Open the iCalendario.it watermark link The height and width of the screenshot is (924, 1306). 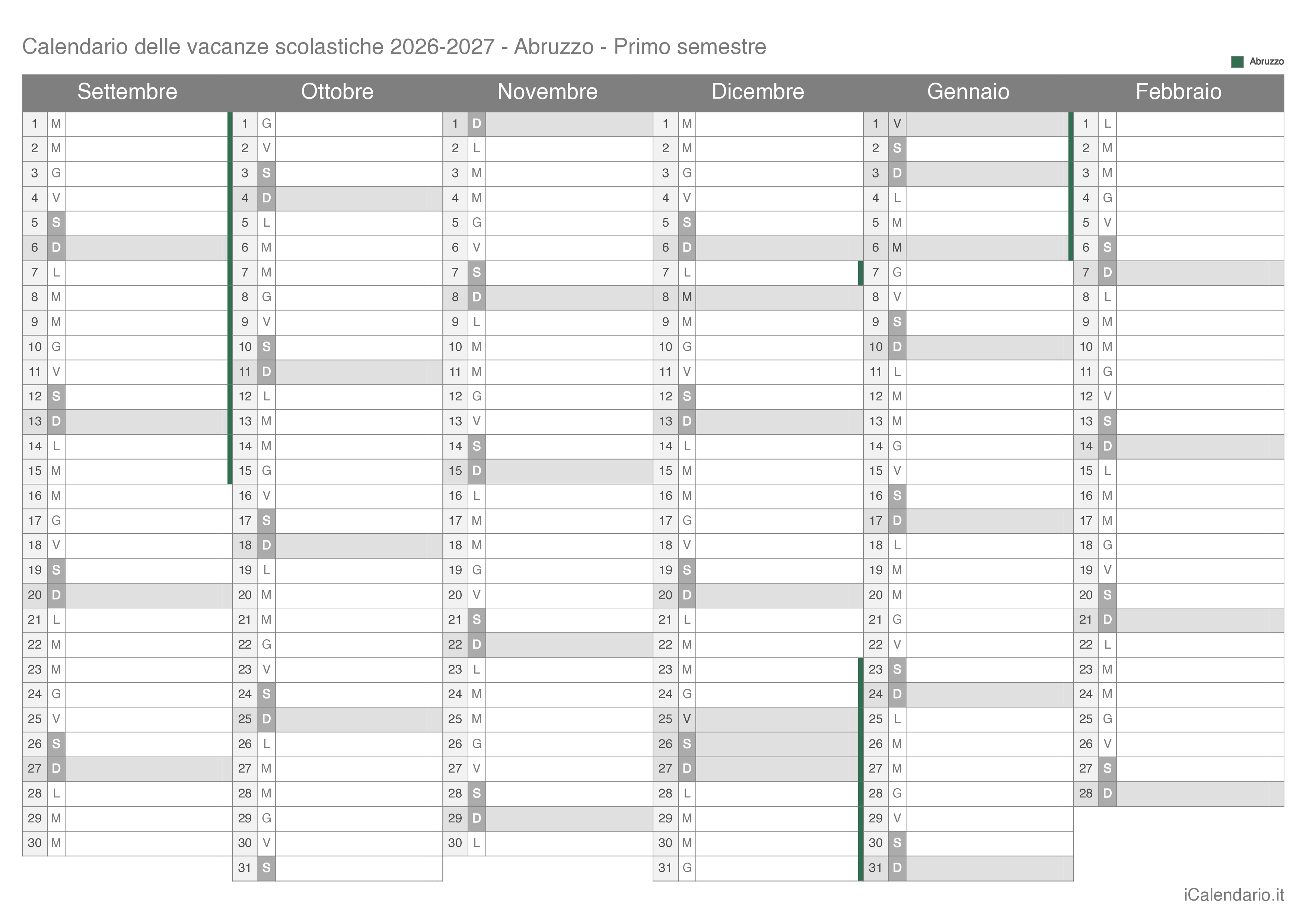[x=1234, y=895]
